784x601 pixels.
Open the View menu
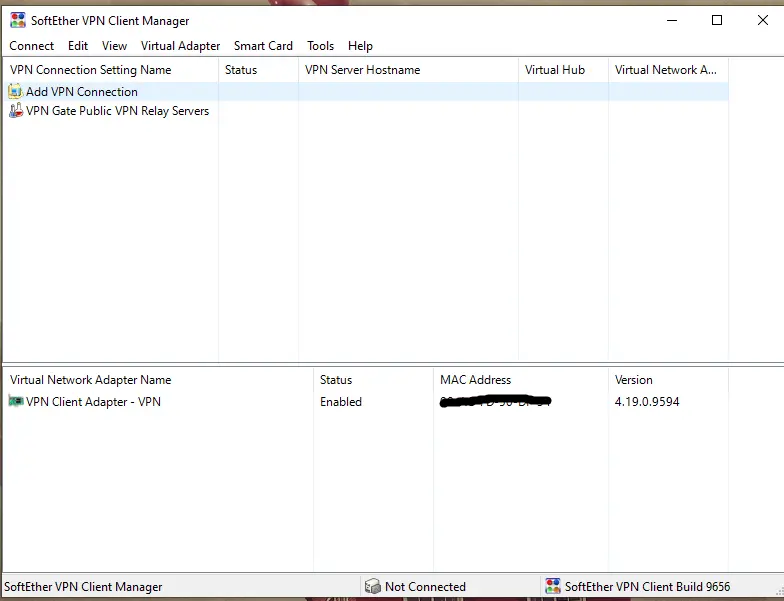tap(114, 46)
